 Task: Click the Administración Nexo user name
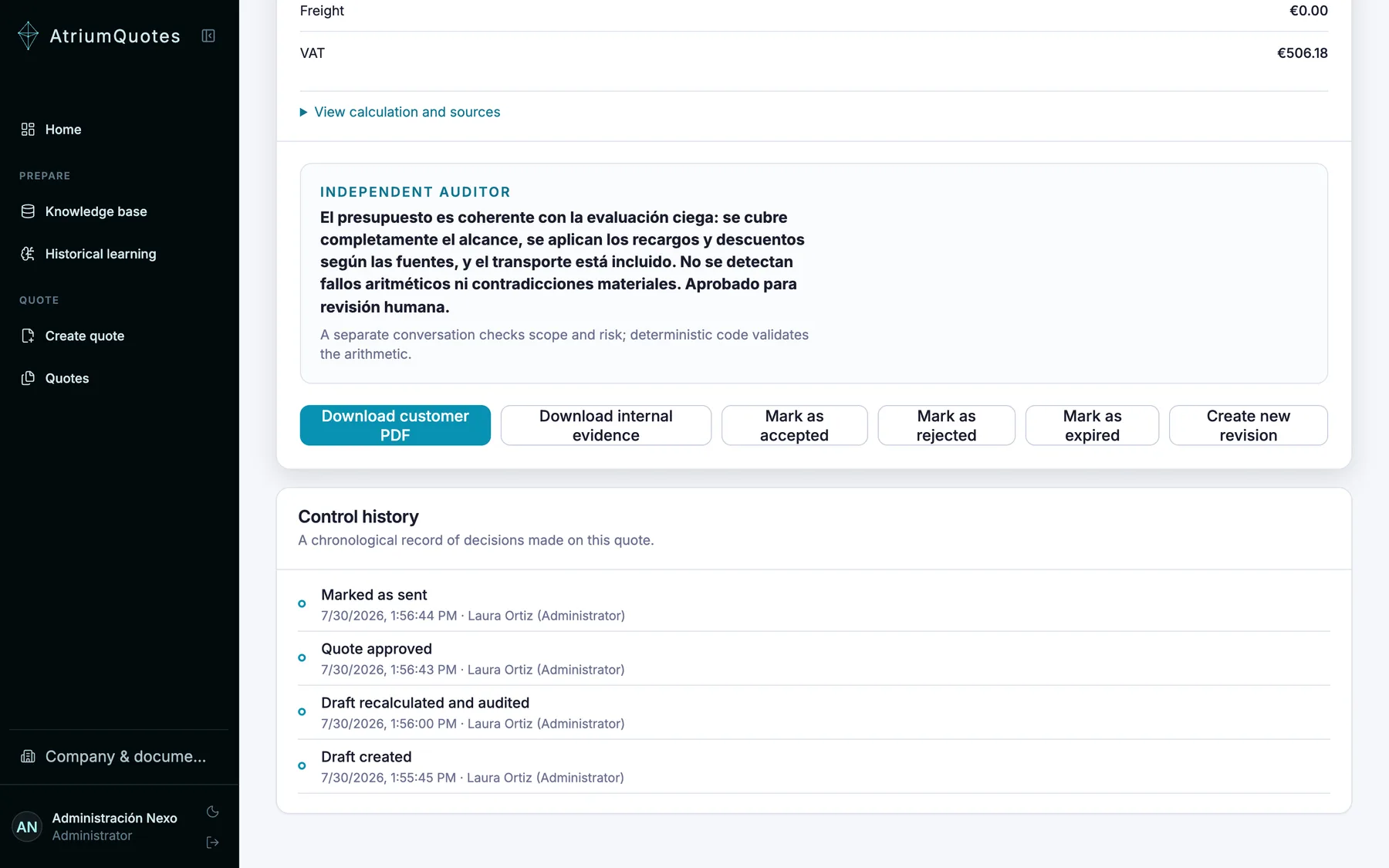[114, 818]
